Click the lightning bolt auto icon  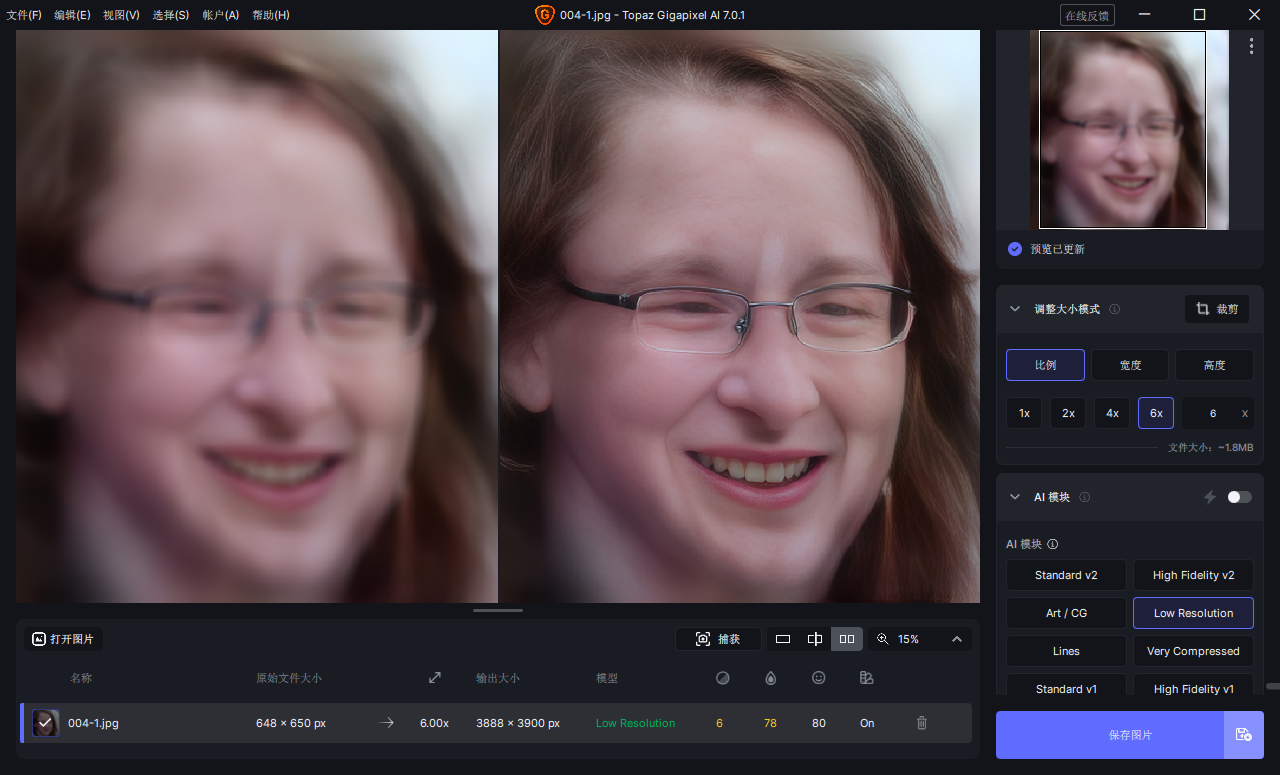click(x=1209, y=497)
